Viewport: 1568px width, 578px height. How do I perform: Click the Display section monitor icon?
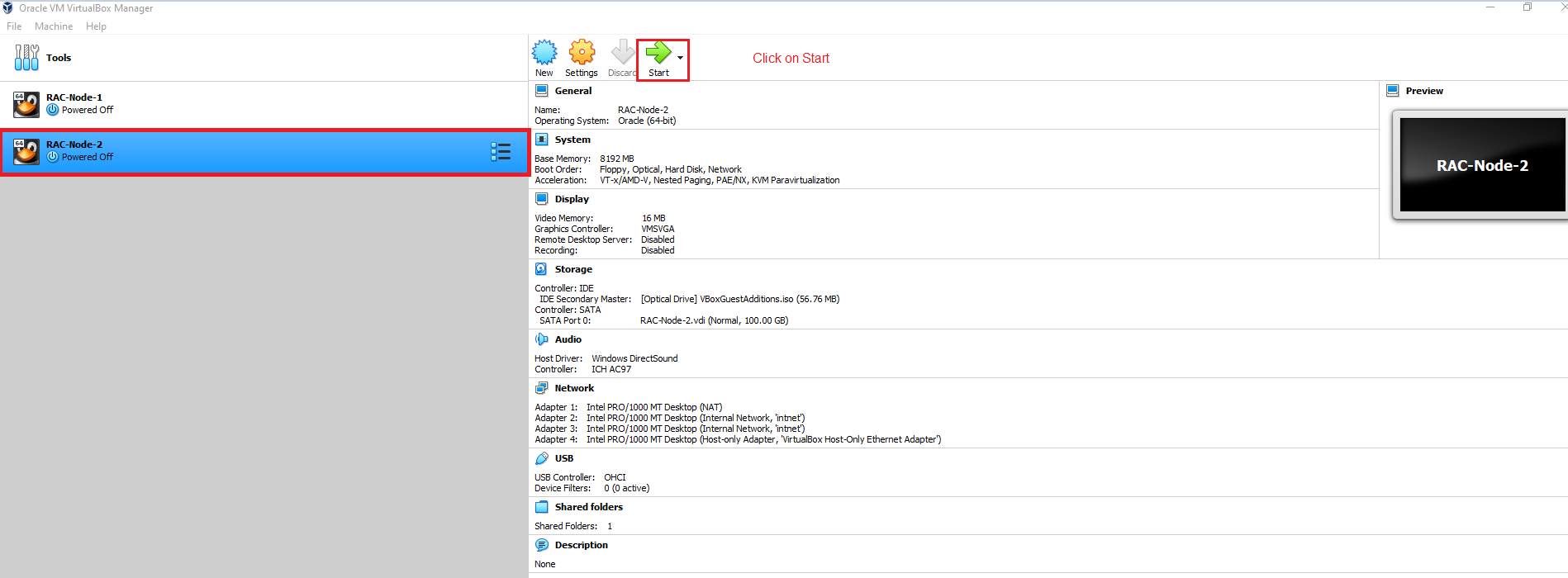pos(542,199)
